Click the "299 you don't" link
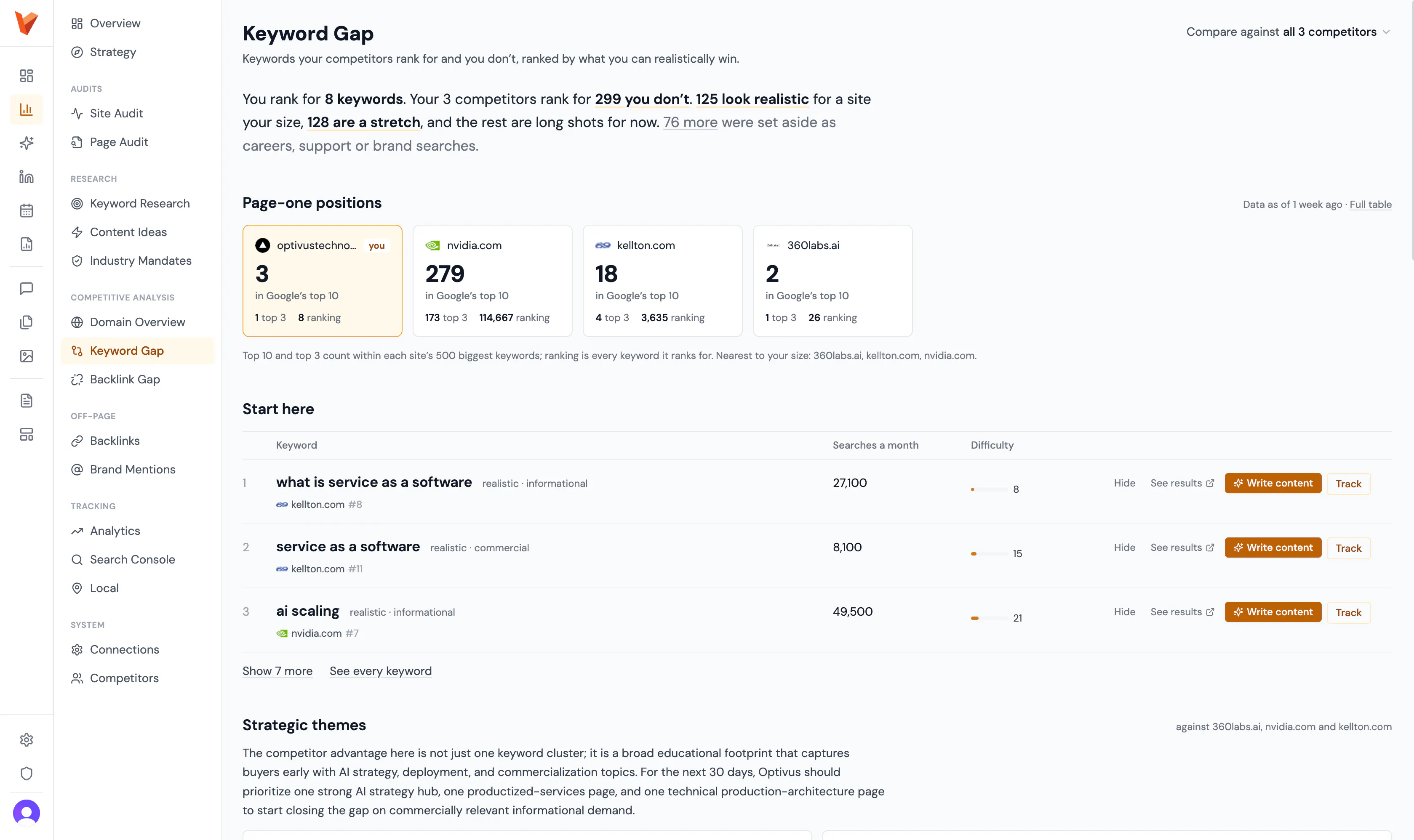 point(642,99)
